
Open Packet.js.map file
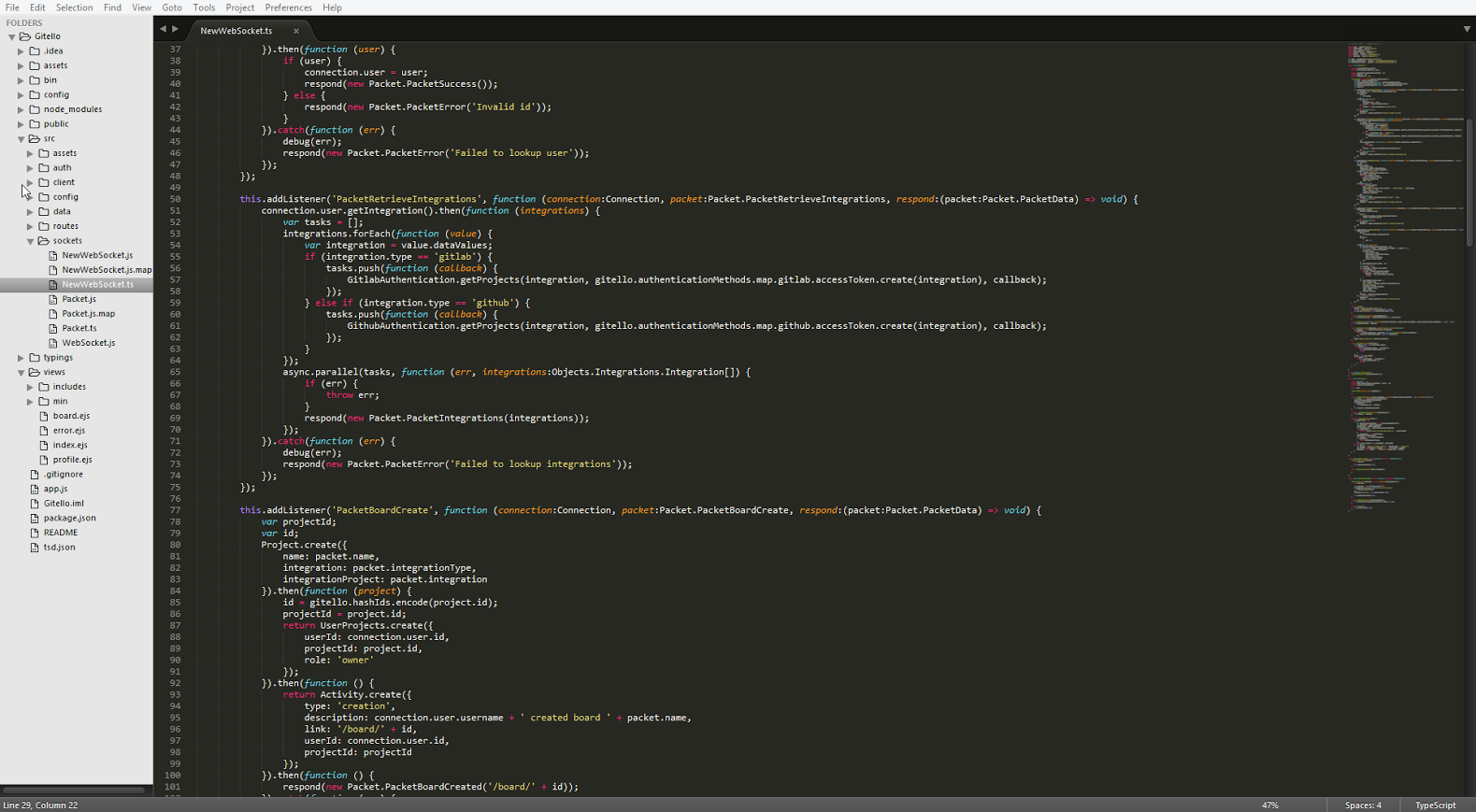(89, 314)
